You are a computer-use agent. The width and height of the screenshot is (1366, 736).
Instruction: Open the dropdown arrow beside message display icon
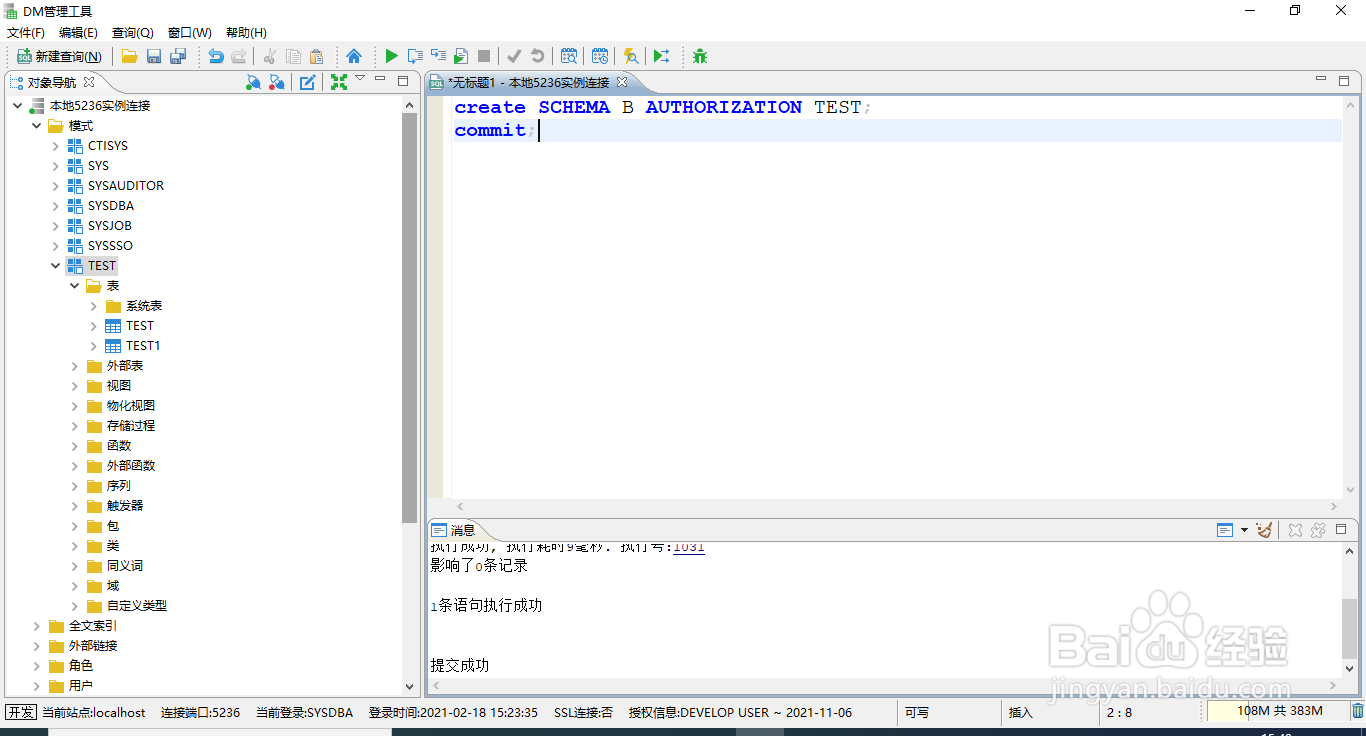(x=1244, y=530)
